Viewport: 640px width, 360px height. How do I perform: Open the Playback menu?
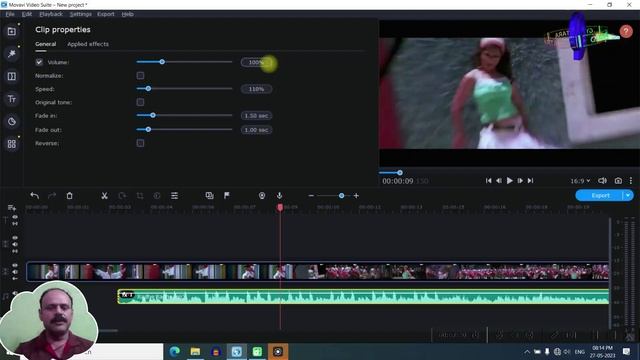51,14
